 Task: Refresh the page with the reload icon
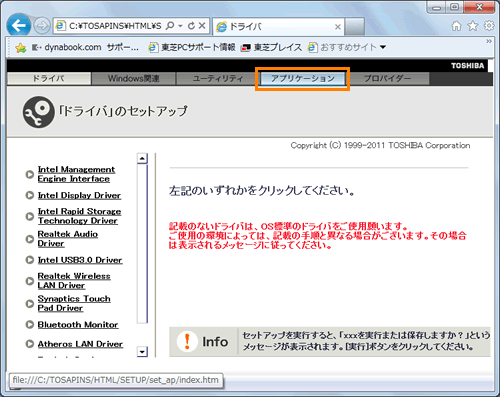pyautogui.click(x=191, y=26)
